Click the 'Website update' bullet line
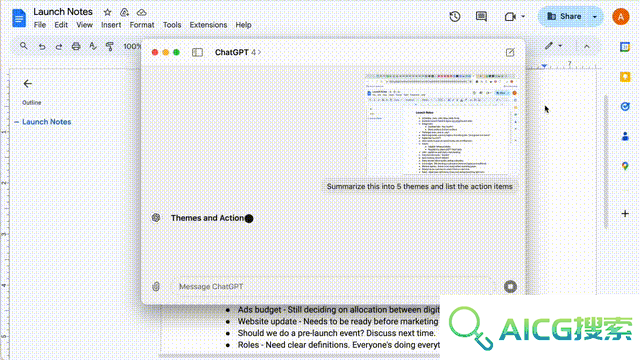Image resolution: width=640 pixels, height=360 pixels. click(x=338, y=322)
